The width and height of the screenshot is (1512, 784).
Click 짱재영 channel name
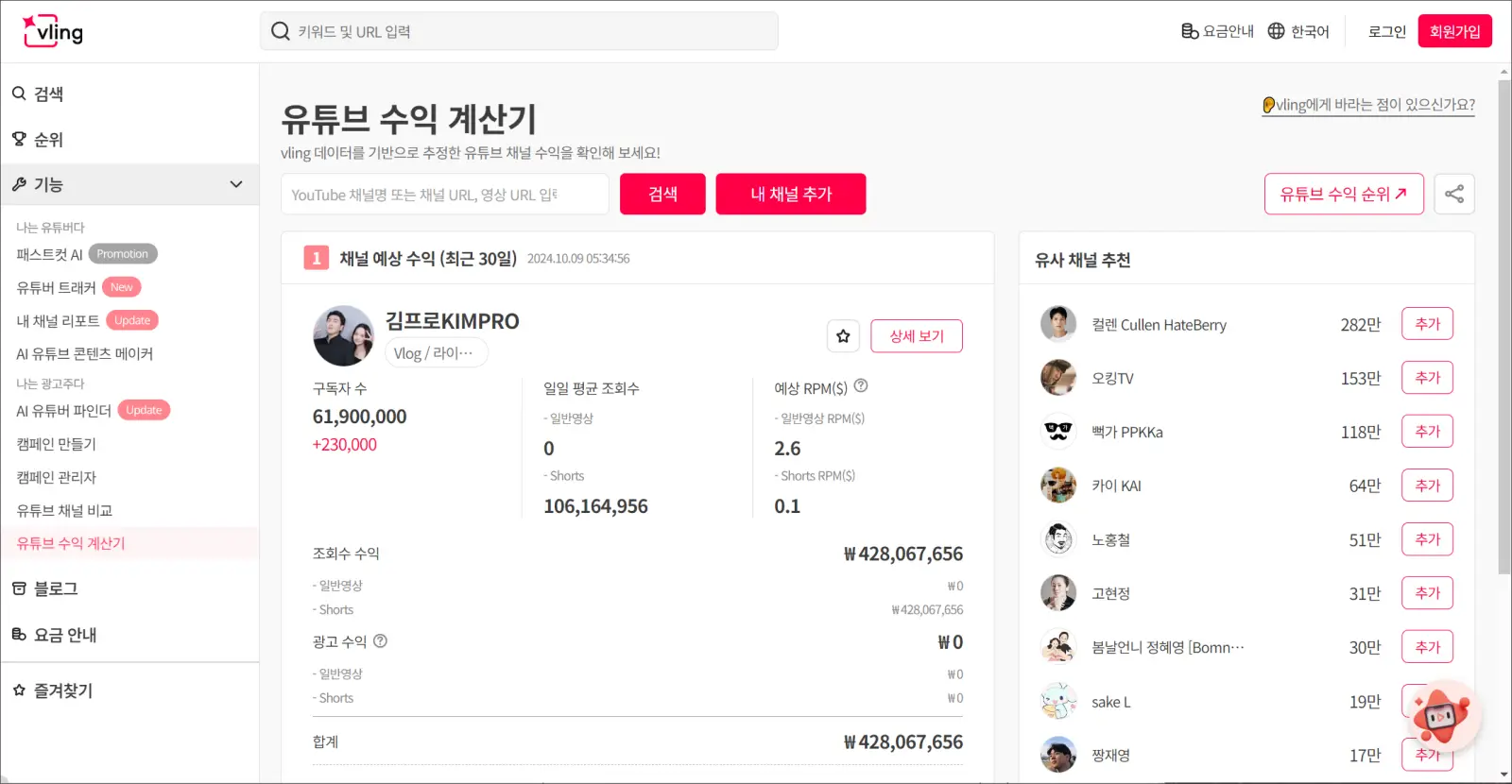[x=1111, y=755]
